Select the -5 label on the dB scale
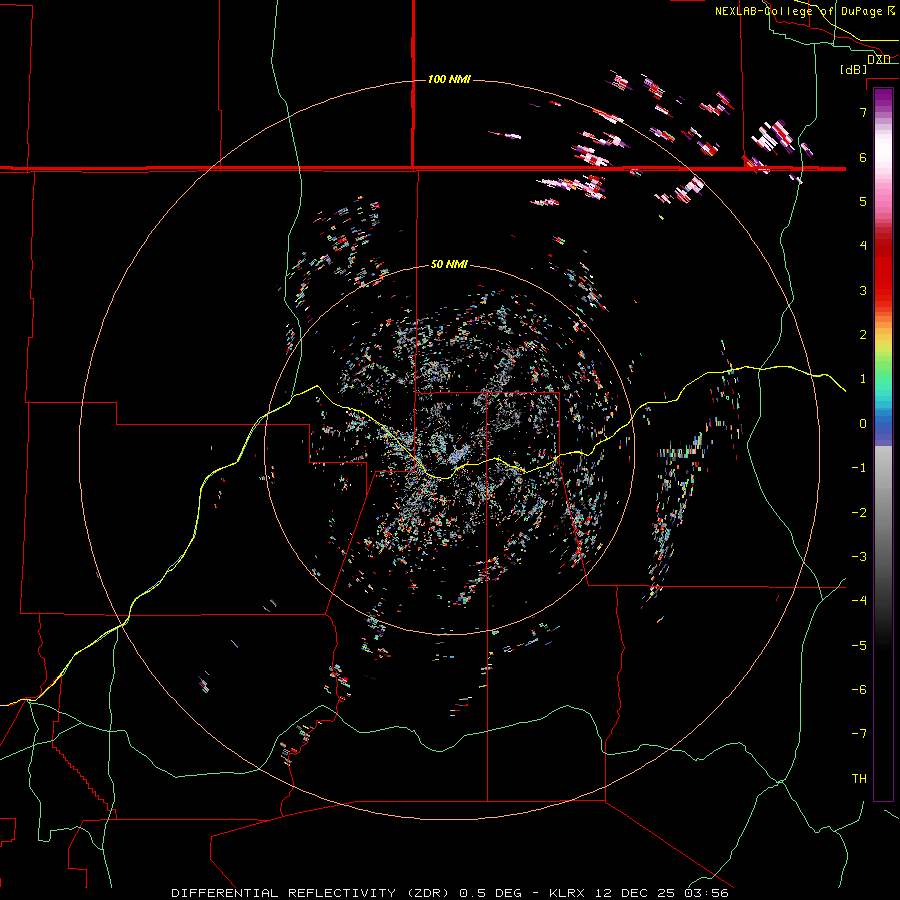The height and width of the screenshot is (900, 900). (x=859, y=645)
